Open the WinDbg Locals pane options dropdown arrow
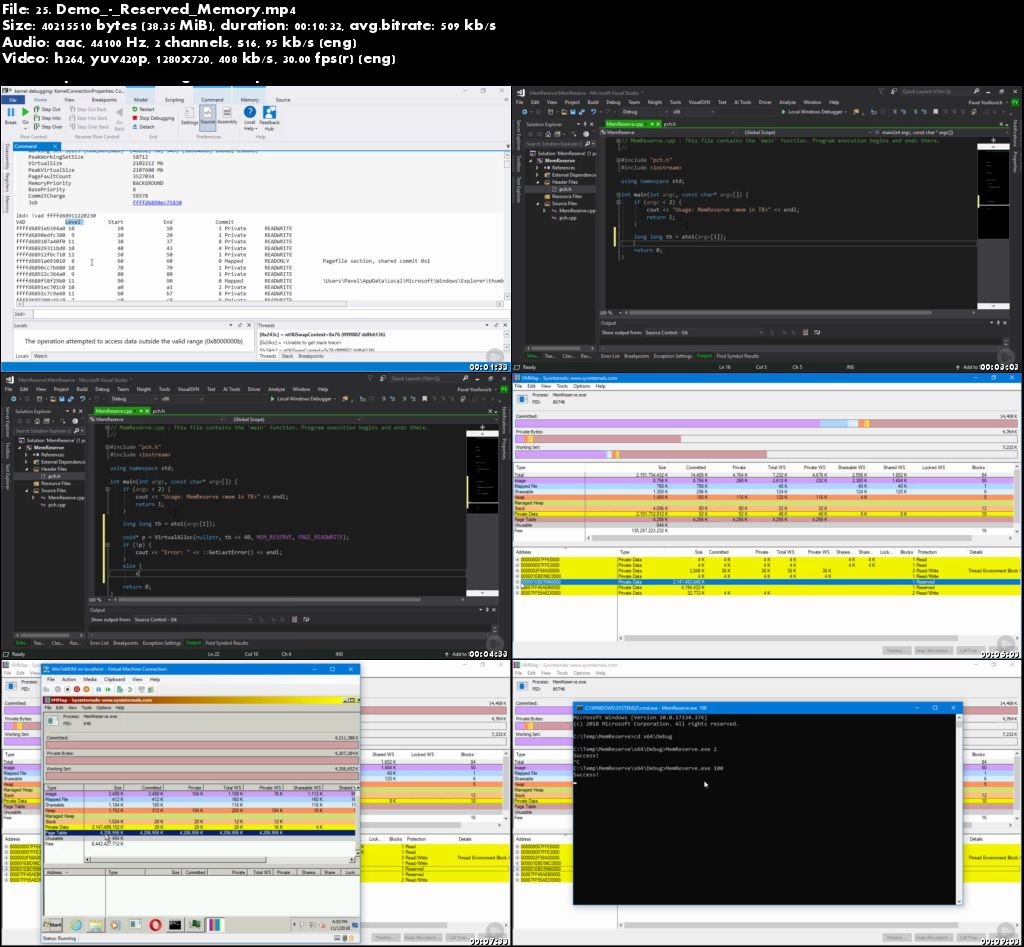This screenshot has width=1024, height=947. point(232,325)
